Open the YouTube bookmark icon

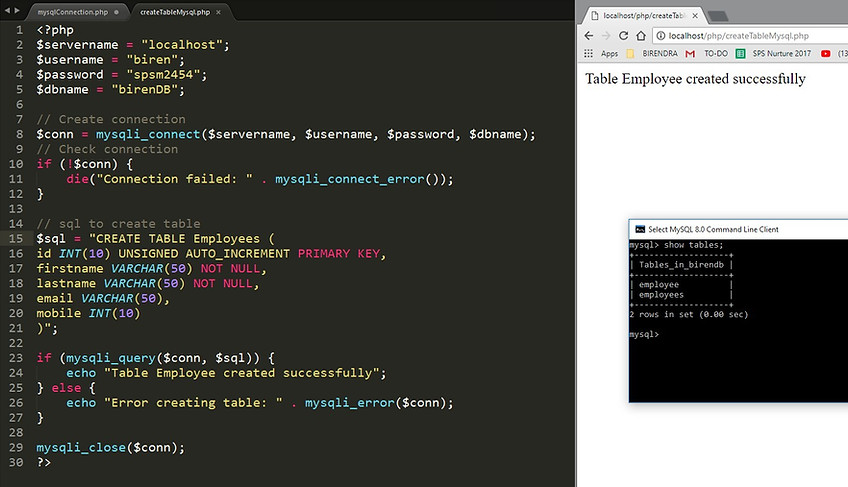(x=825, y=54)
